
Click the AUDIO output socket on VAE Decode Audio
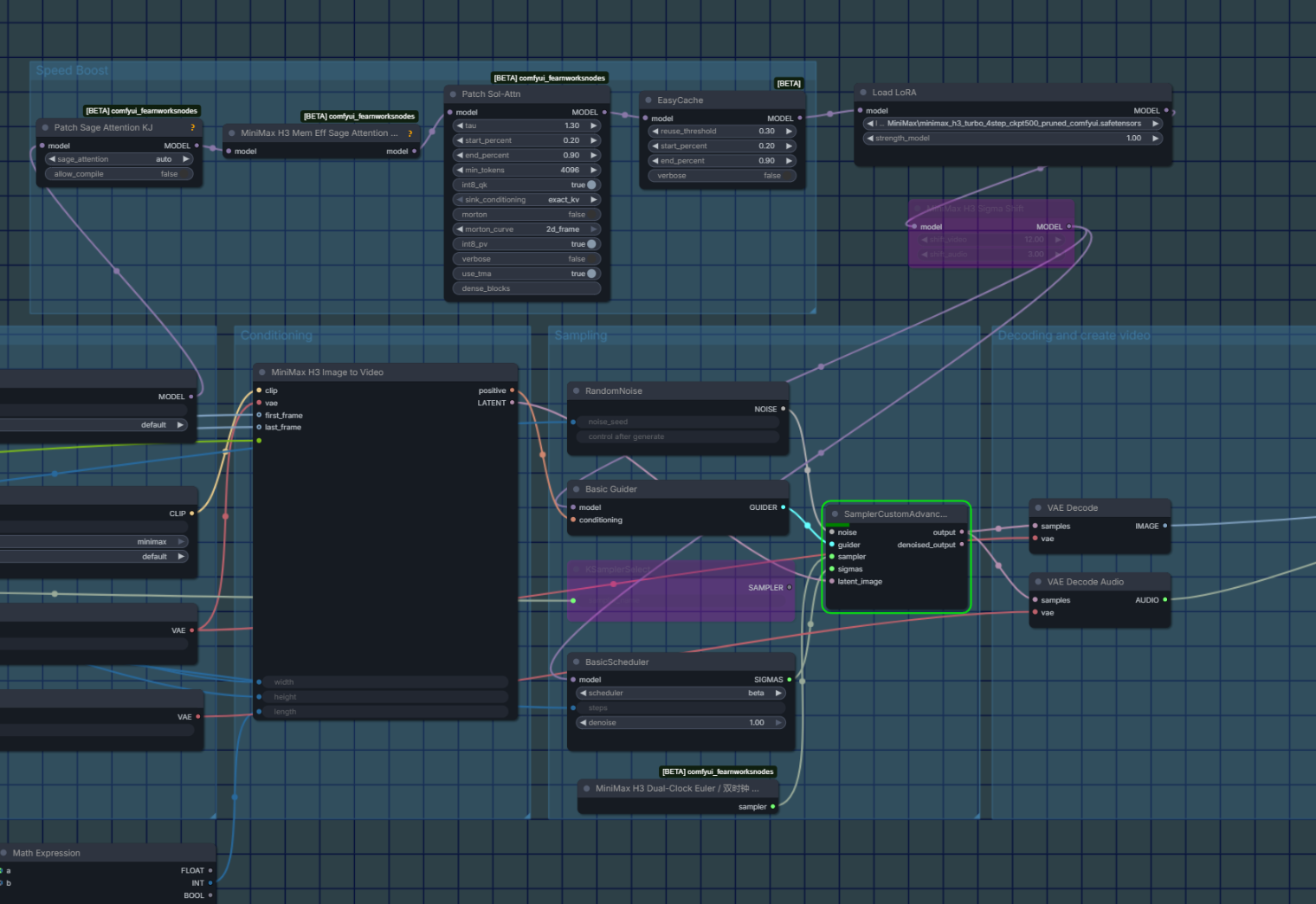pos(1164,600)
